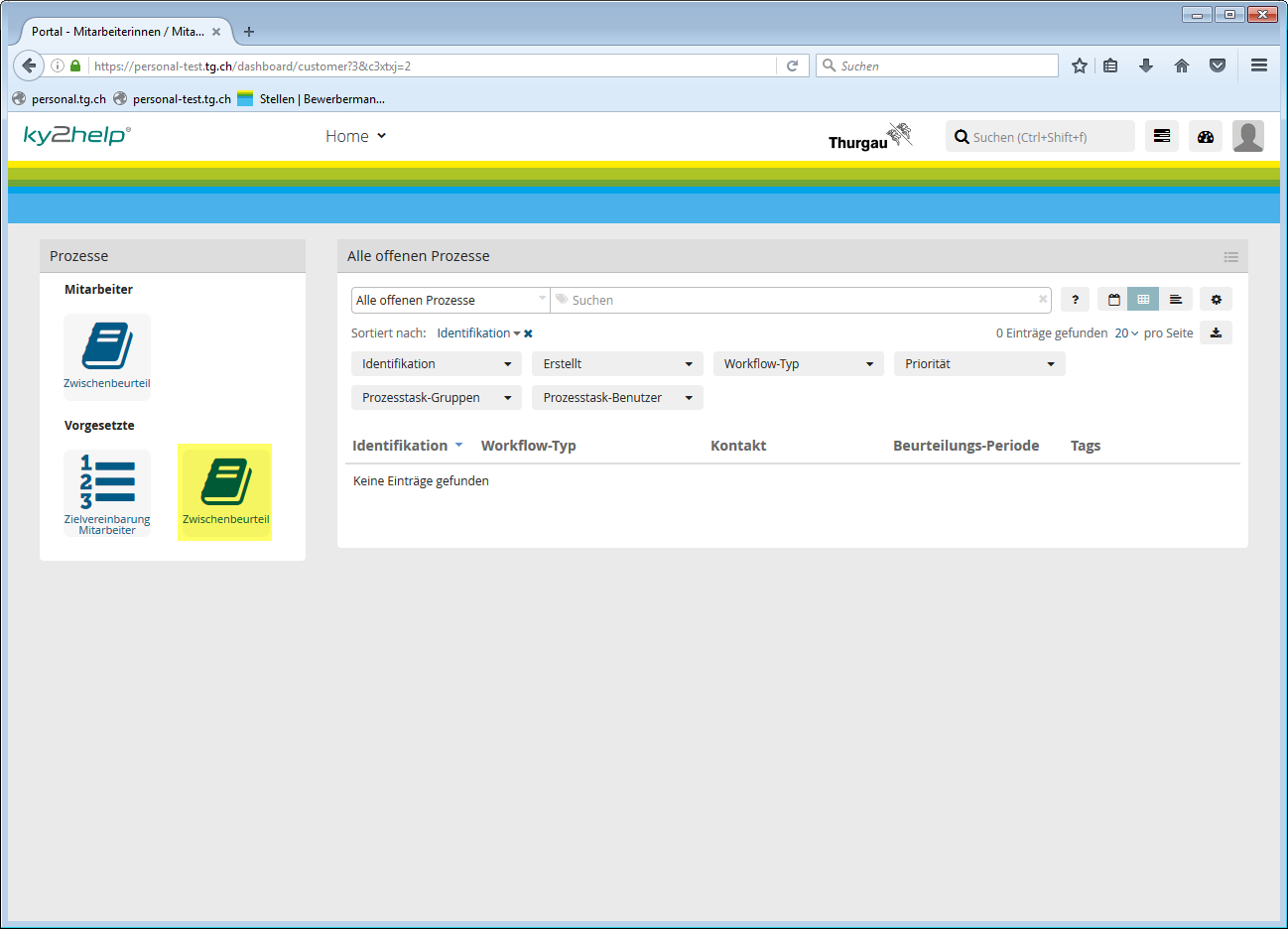
Task: Reload the current page
Action: coord(792,66)
